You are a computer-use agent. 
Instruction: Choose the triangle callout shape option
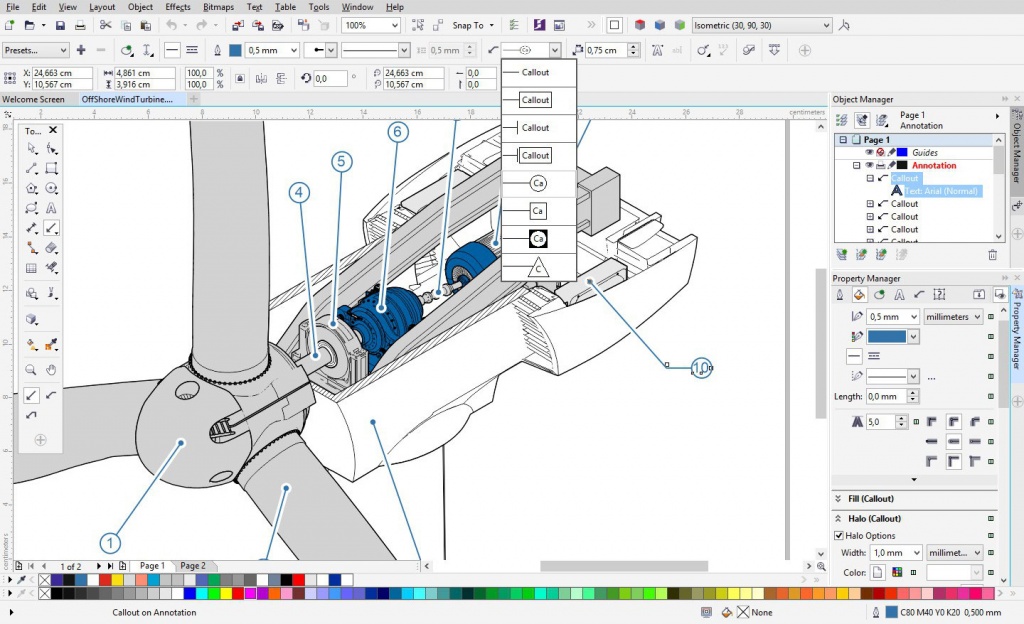coord(539,267)
